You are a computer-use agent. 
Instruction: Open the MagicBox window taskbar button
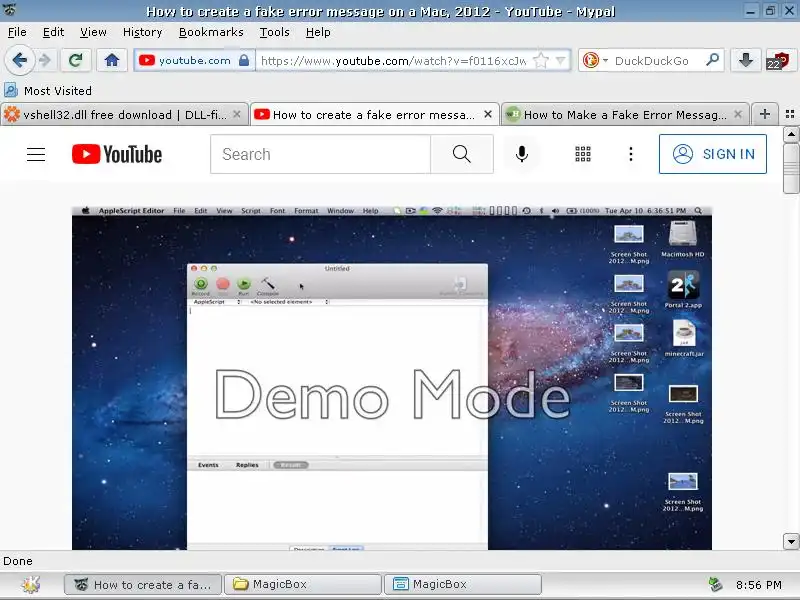click(x=463, y=585)
